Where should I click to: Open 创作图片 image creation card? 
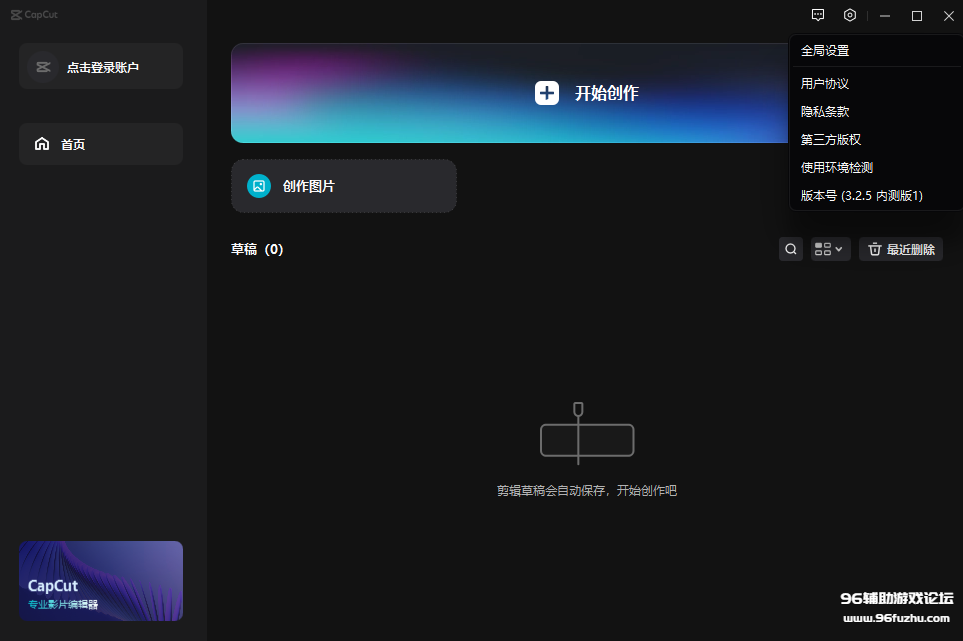coord(343,186)
